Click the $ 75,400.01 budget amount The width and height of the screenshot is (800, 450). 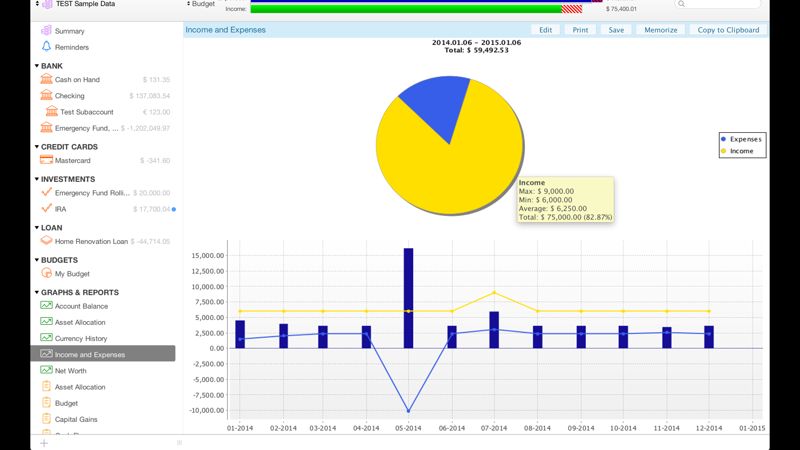tap(621, 9)
